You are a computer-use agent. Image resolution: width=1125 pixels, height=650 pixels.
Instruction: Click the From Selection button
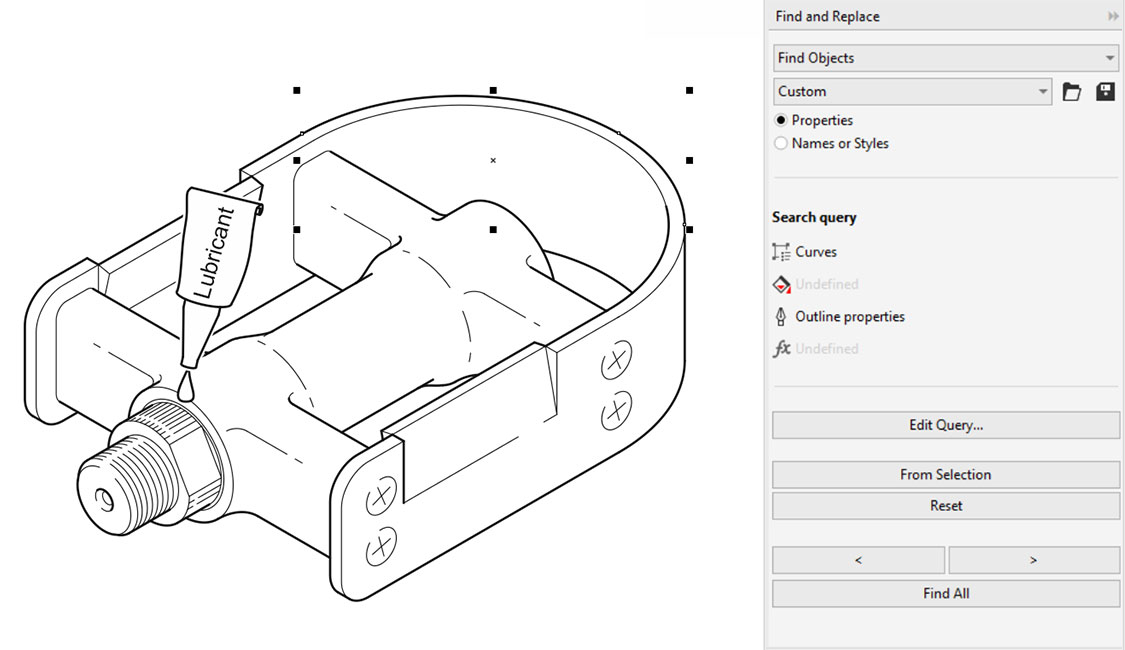point(946,474)
